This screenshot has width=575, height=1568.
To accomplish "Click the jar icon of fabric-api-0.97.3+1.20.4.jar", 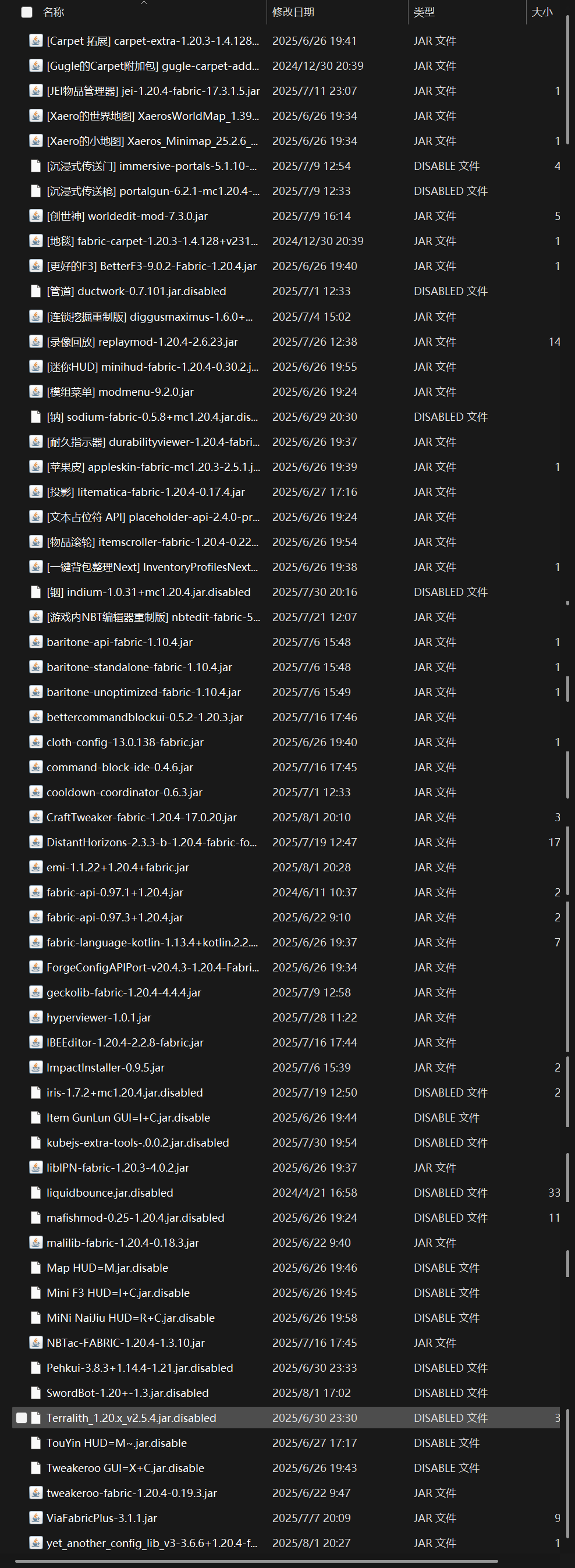I will pyautogui.click(x=36, y=917).
